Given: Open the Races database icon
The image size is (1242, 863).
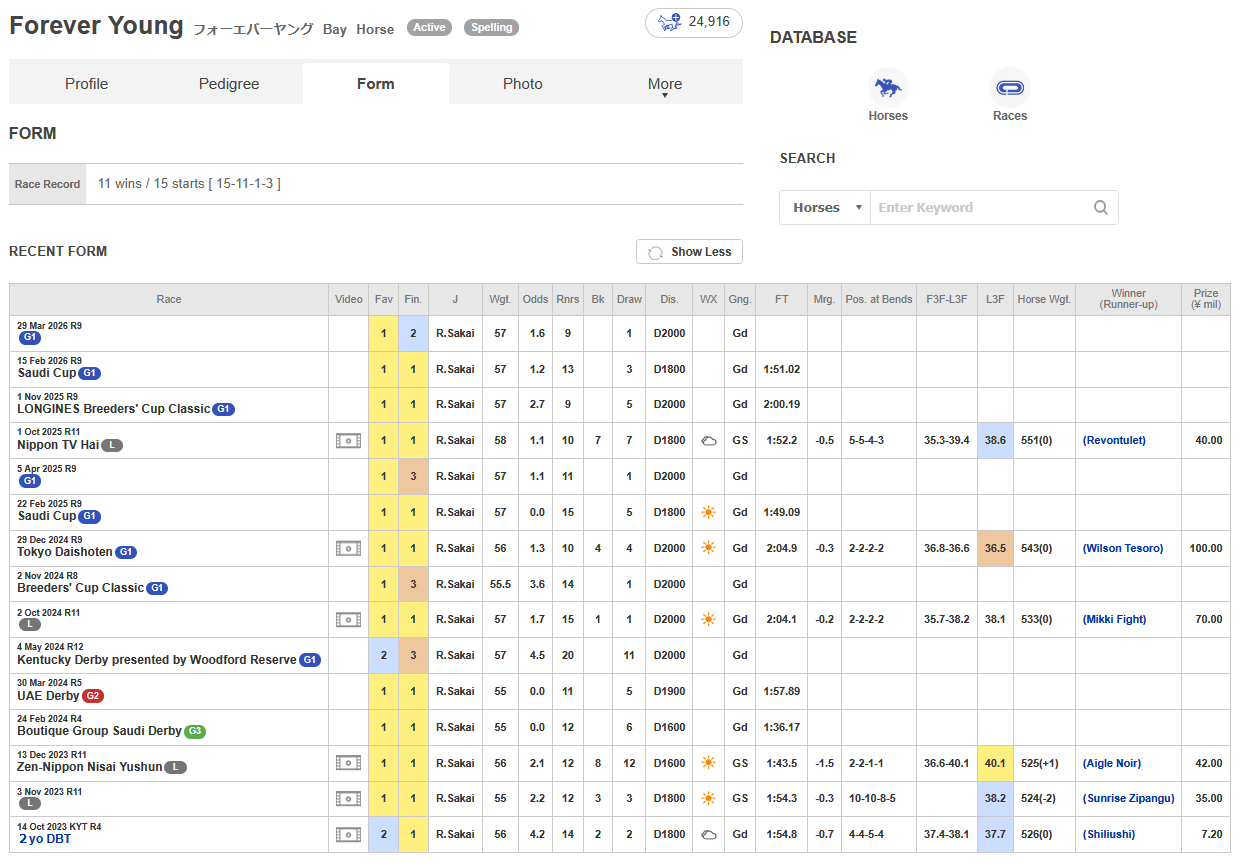Looking at the screenshot, I should pyautogui.click(x=1010, y=88).
